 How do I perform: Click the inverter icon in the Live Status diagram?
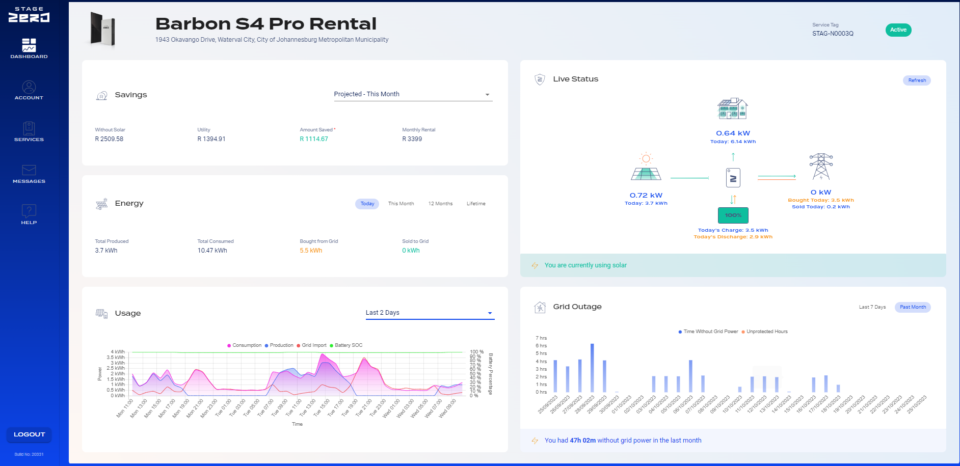(733, 178)
